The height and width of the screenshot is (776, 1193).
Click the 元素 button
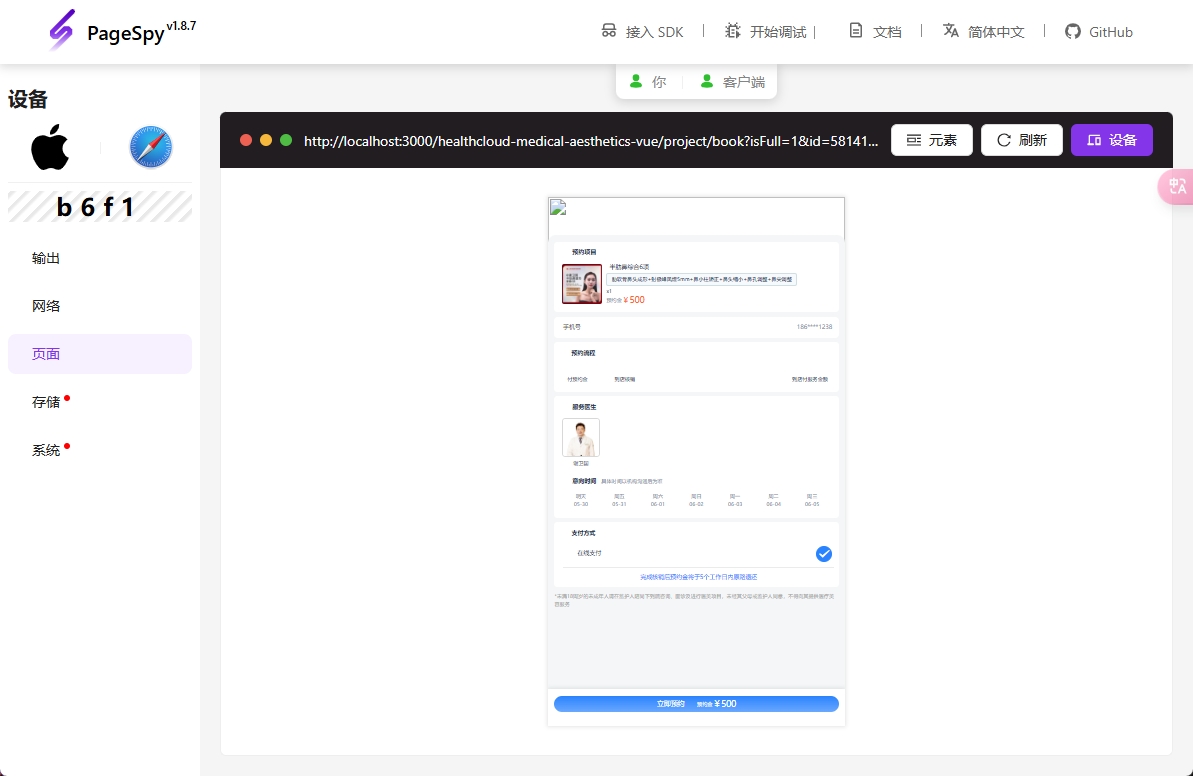pos(931,140)
